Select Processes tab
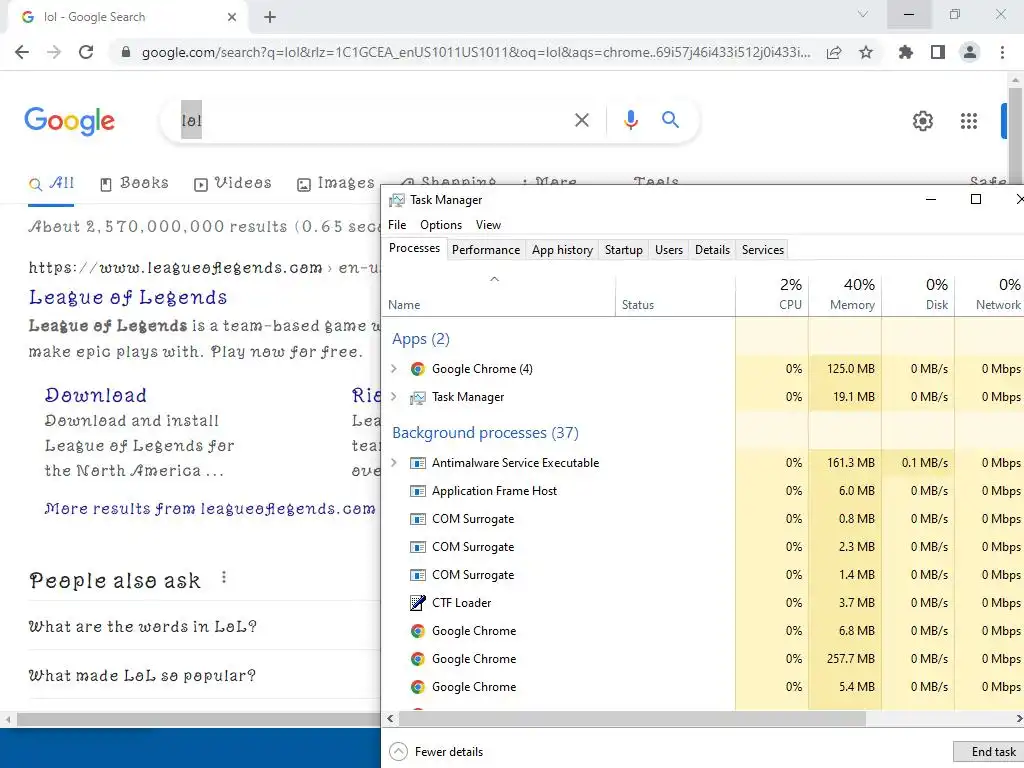The width and height of the screenshot is (1024, 768). pyautogui.click(x=414, y=248)
